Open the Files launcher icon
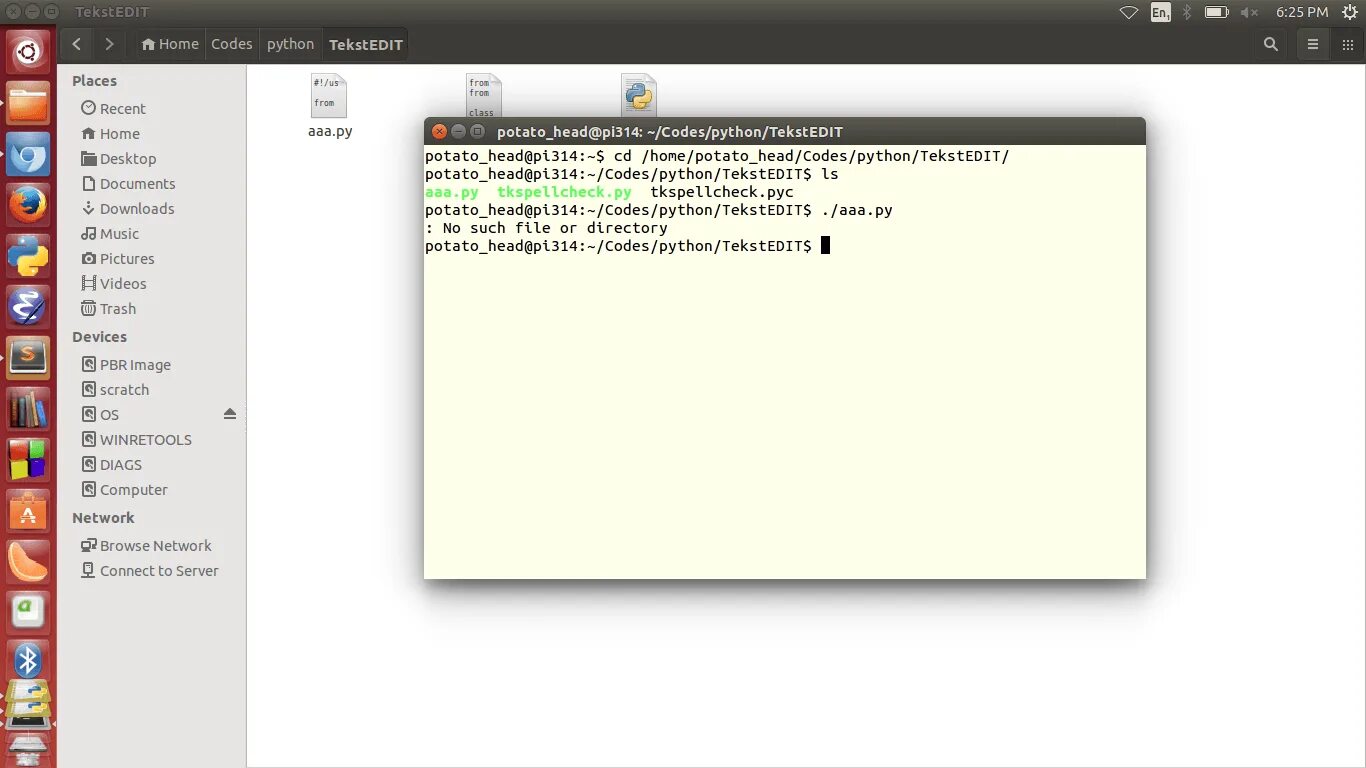The width and height of the screenshot is (1366, 768). click(28, 103)
